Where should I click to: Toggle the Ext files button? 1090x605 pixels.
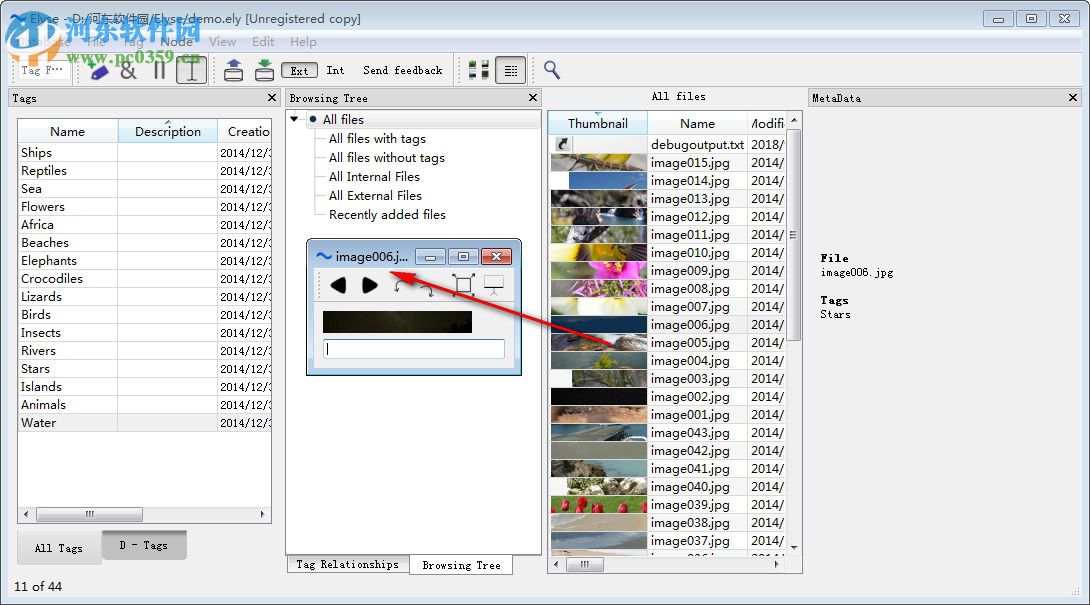pos(299,70)
